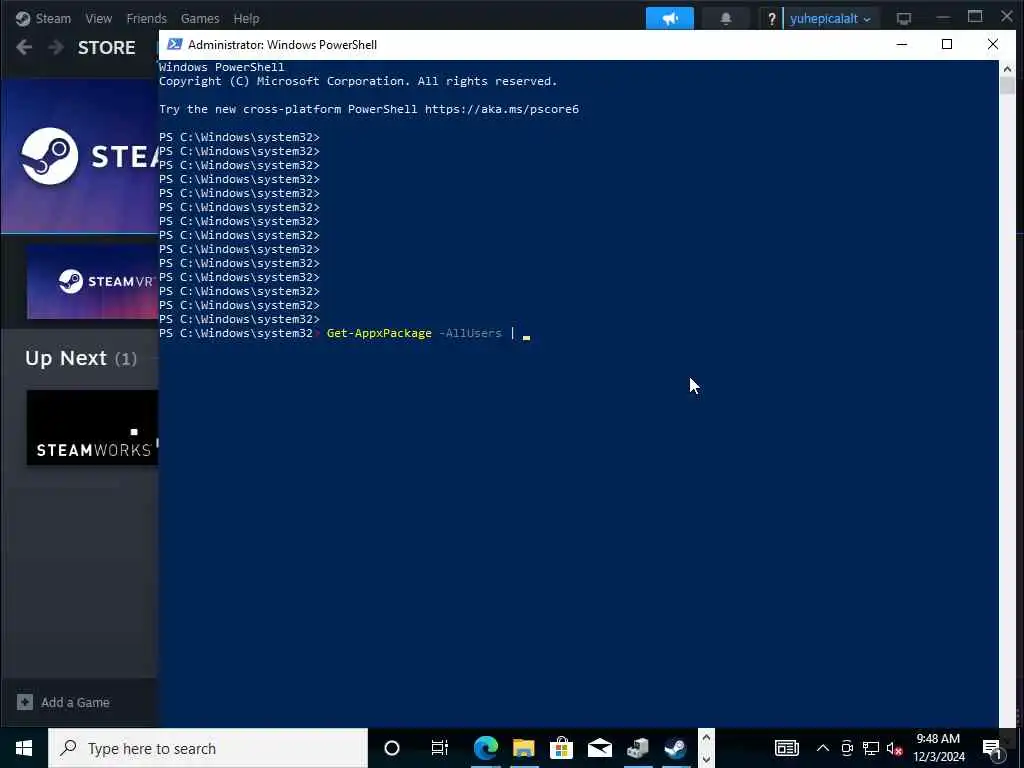The image size is (1024, 768).
Task: Click the -AllUsers parameter text
Action: pos(470,333)
